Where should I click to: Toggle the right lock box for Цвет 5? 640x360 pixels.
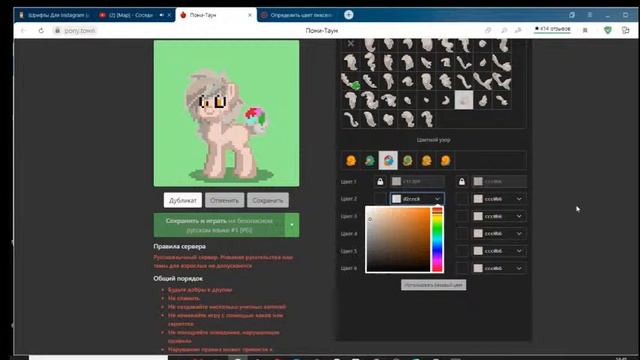tap(462, 251)
